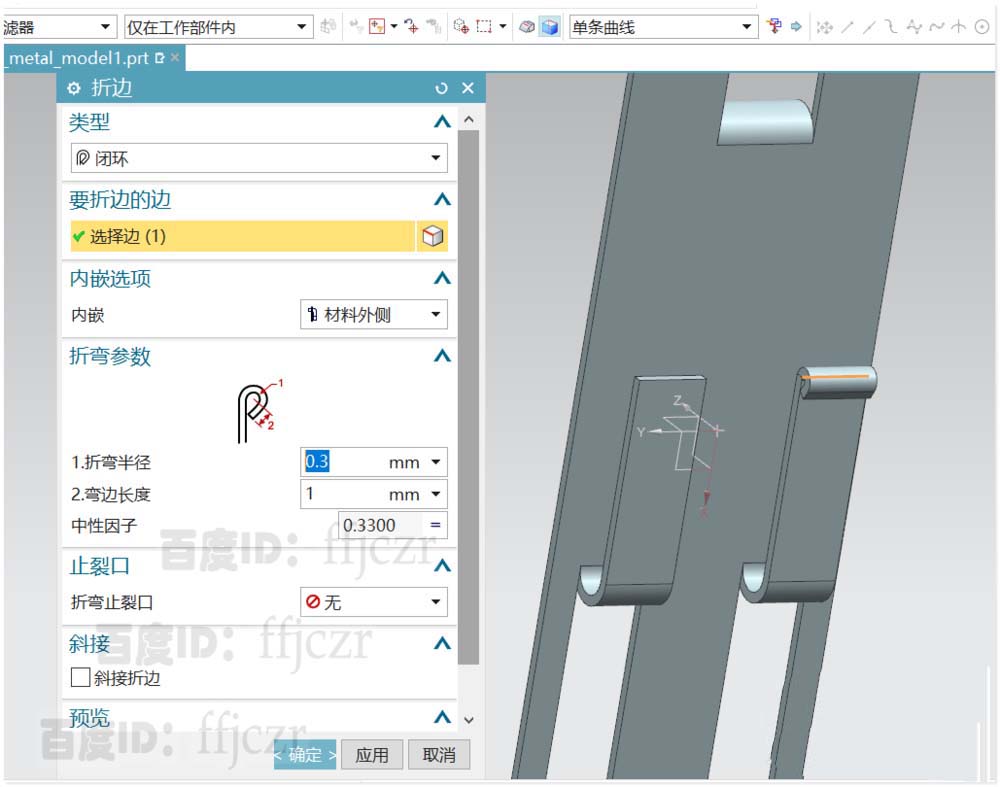Screen dimensions: 1000x787
Task: Open arrow beside red selection filter icon
Action: coord(393,27)
